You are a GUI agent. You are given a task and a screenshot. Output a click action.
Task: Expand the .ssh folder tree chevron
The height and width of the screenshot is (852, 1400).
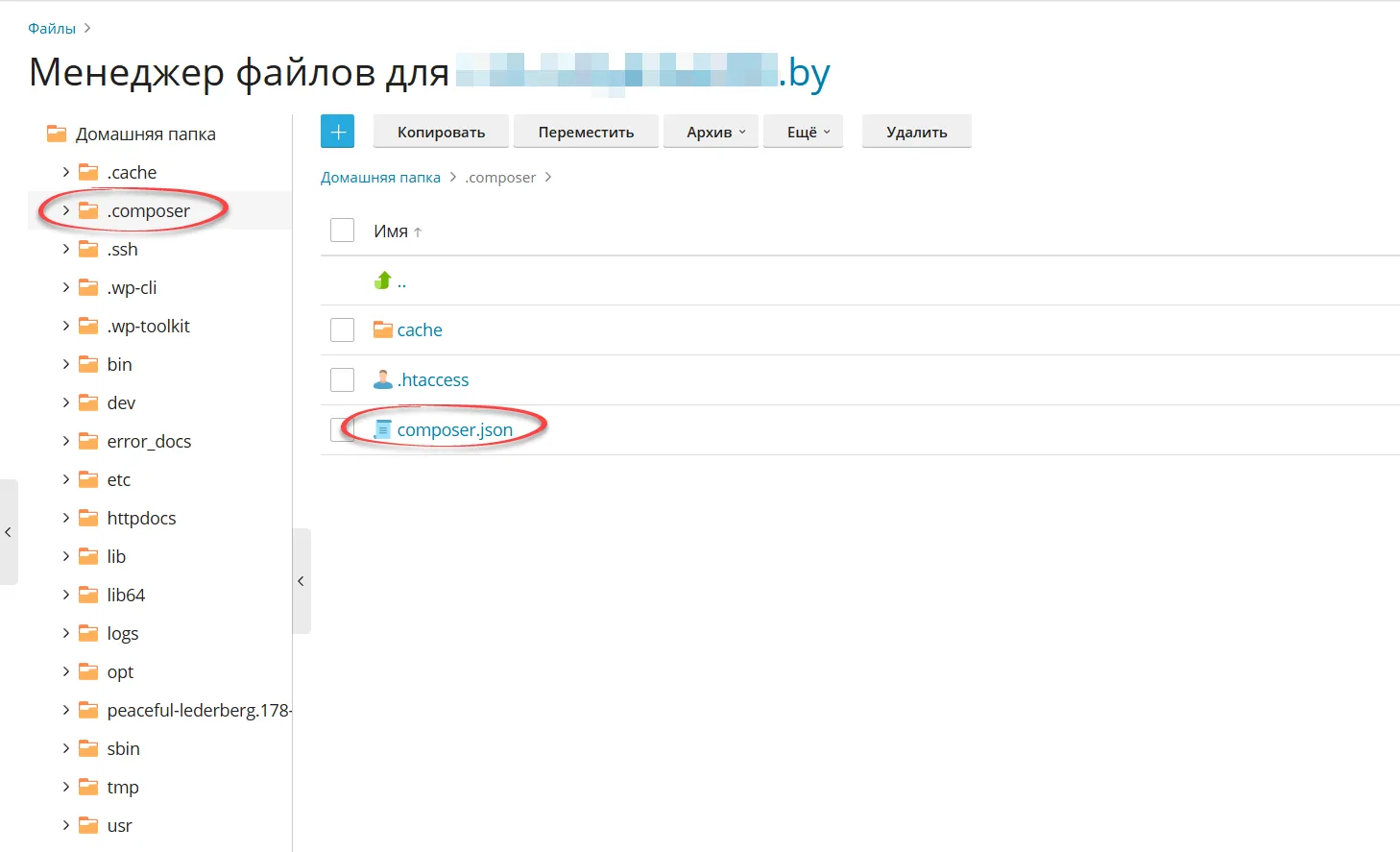click(65, 249)
